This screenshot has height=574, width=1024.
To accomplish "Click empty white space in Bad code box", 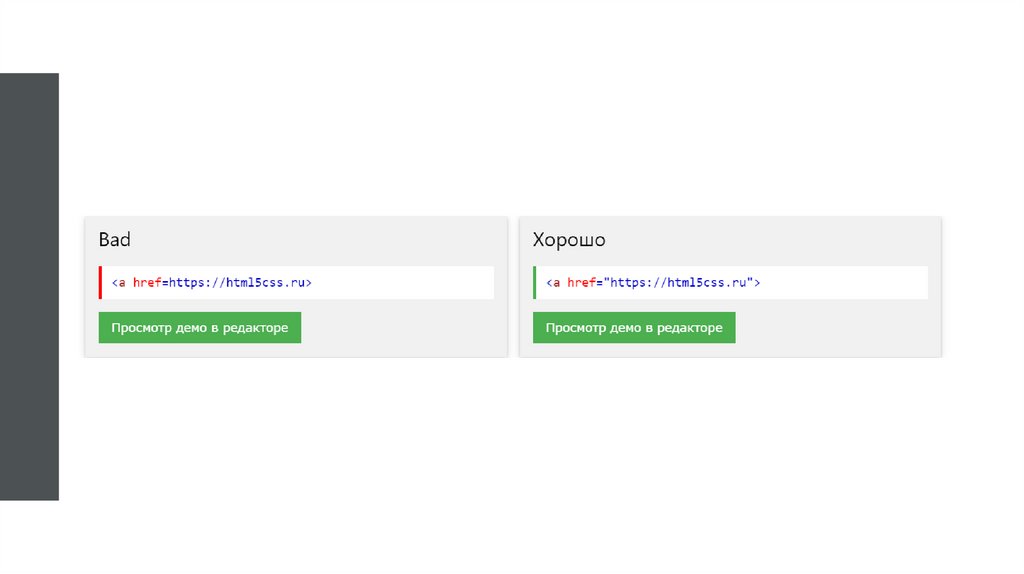I will point(410,283).
